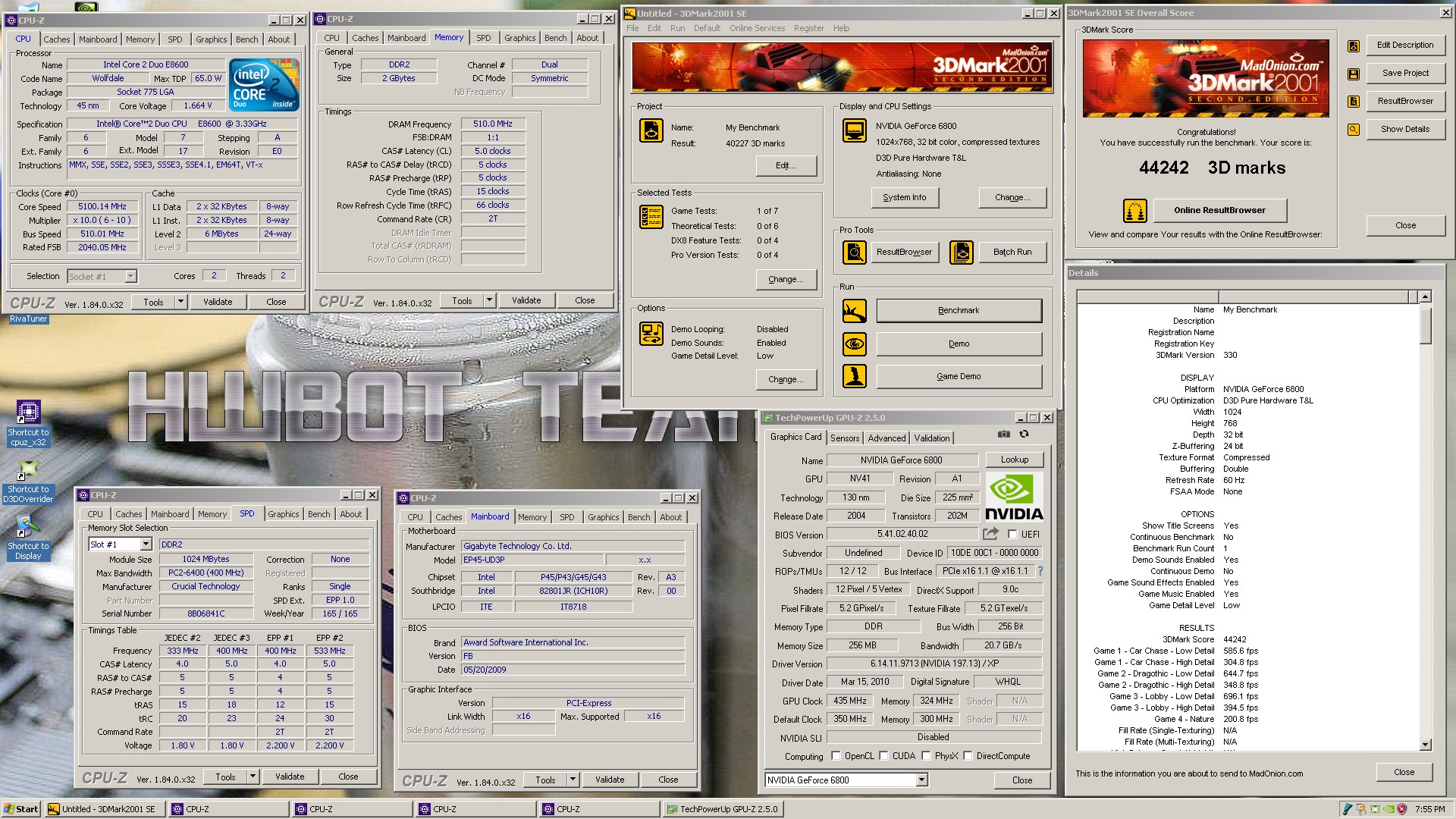Open the NVIDIA GeForce 6800 GPU selector dropdown

pyautogui.click(x=922, y=780)
